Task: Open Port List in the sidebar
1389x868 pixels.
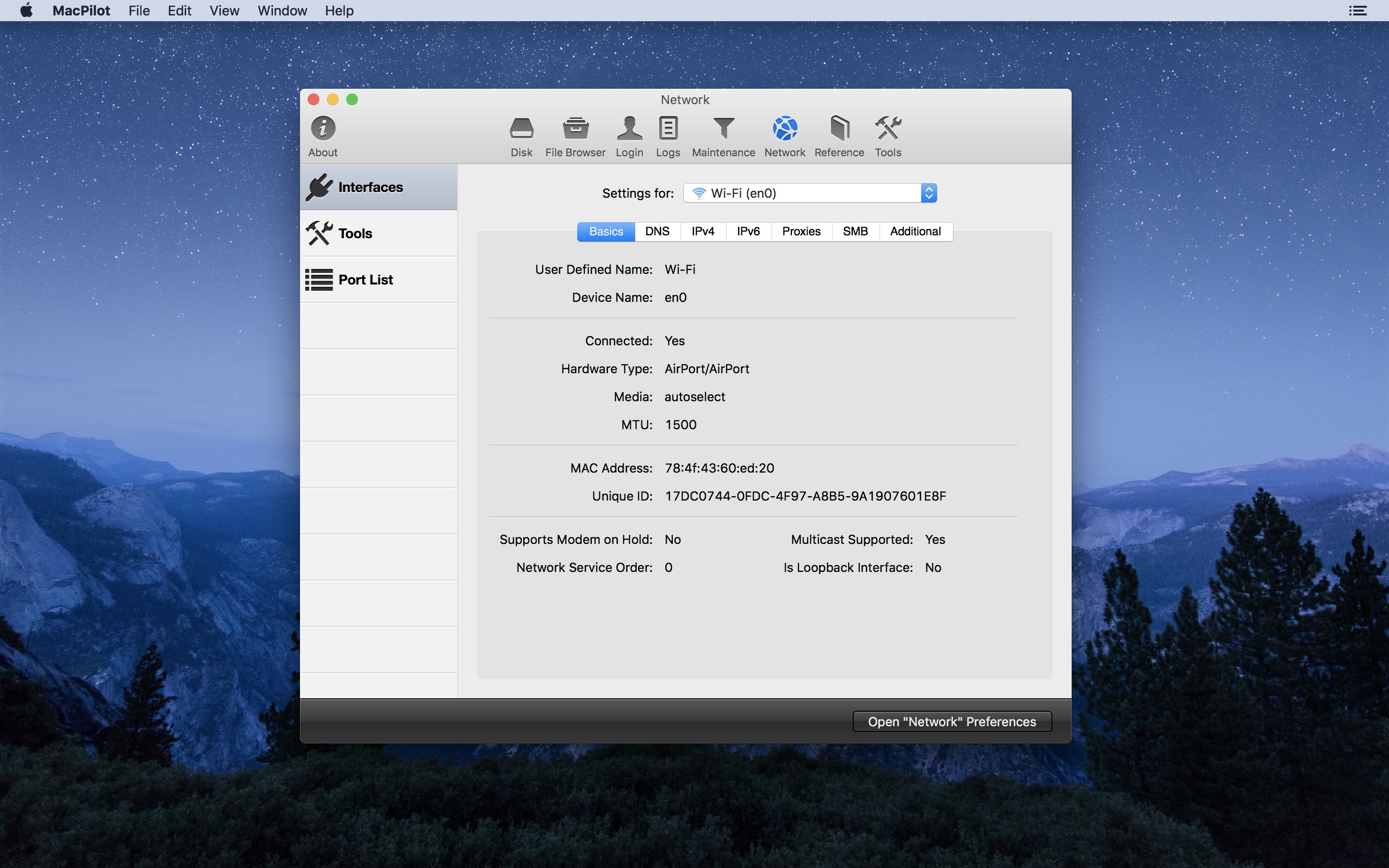Action: 379,280
